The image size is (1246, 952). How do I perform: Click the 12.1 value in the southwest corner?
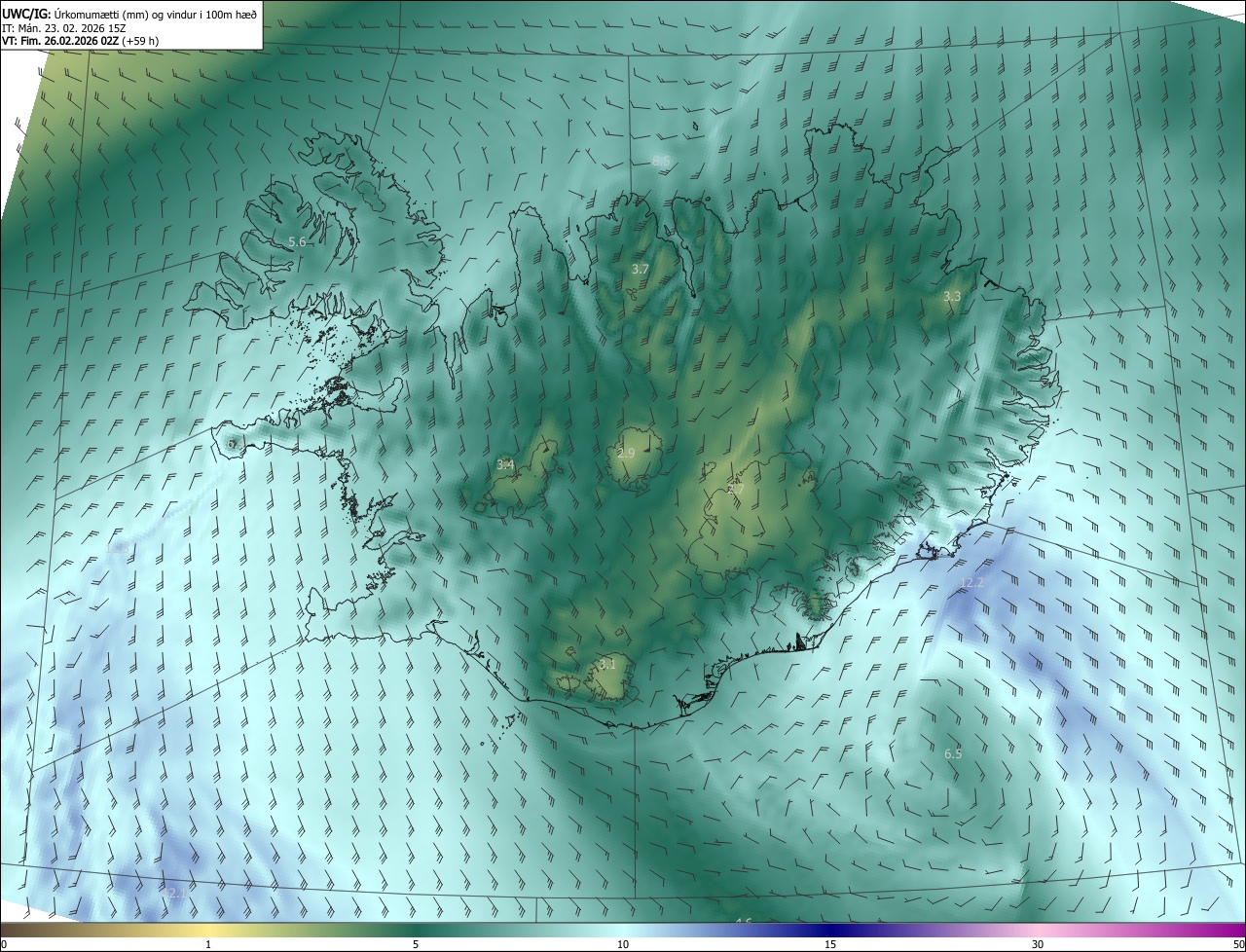click(174, 893)
